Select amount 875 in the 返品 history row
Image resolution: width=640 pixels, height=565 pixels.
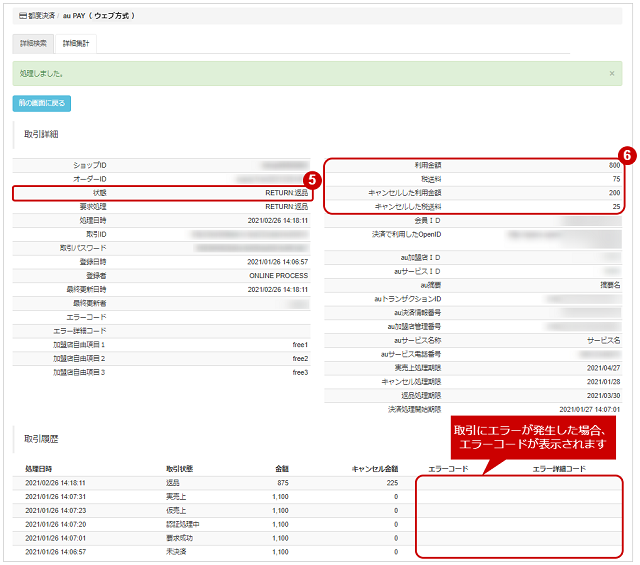pyautogui.click(x=283, y=483)
